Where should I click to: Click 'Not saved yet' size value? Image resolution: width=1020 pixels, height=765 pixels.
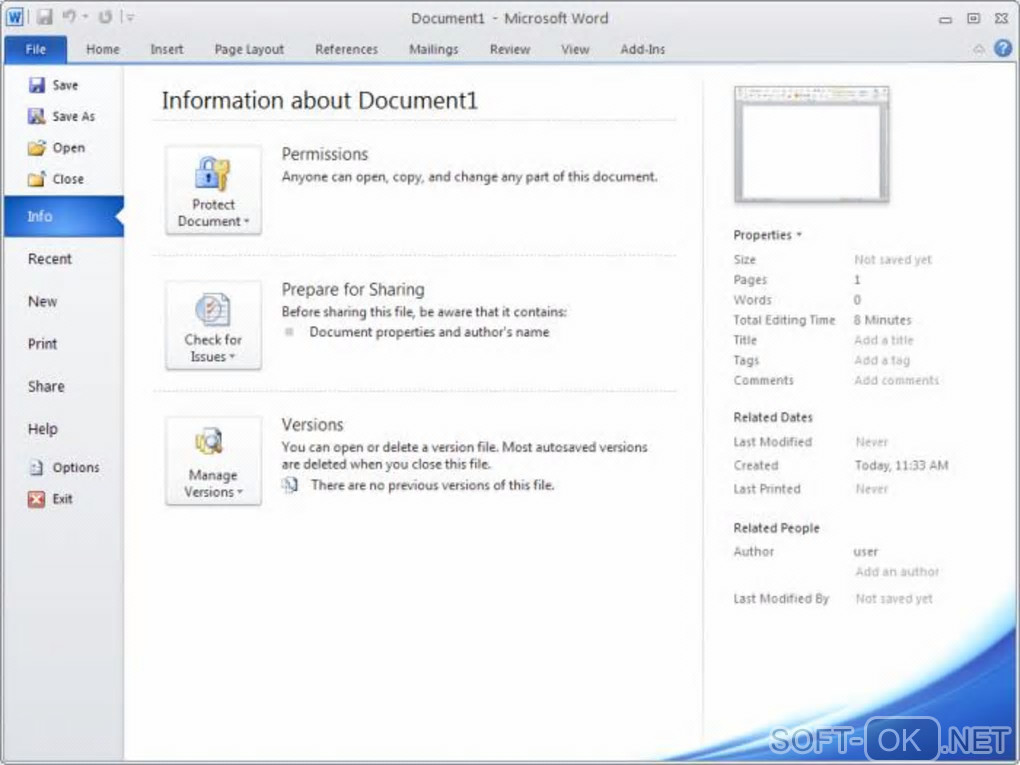[x=892, y=259]
